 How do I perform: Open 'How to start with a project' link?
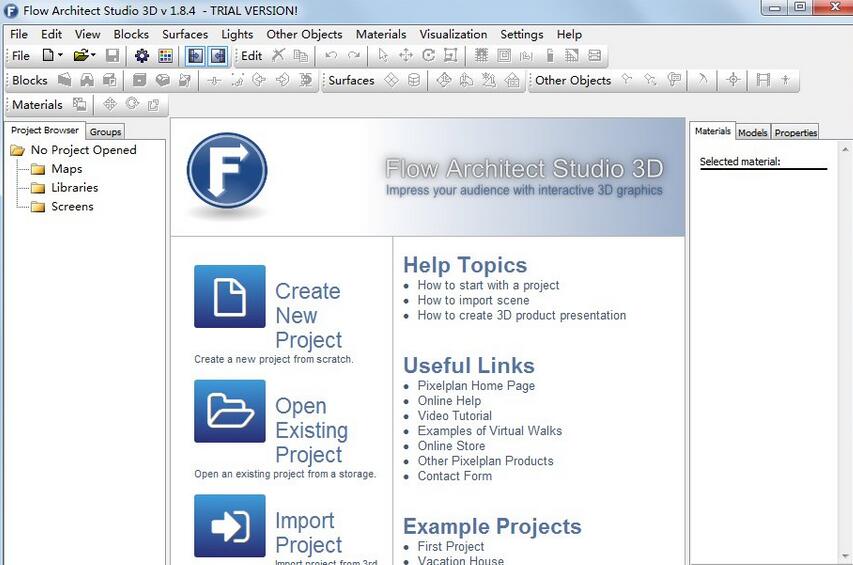coord(488,285)
